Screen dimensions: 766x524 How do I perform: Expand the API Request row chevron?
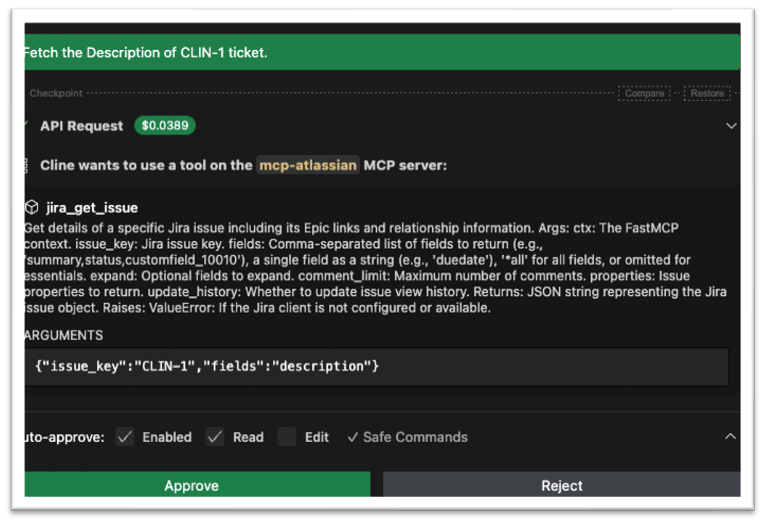[x=731, y=126]
